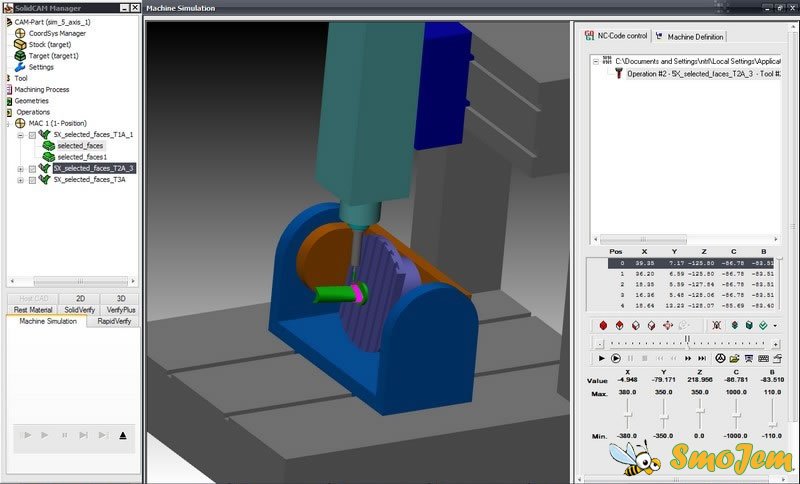Expand the 5X_selected_faces_T2A_3 operation
The height and width of the screenshot is (484, 800).
coord(20,169)
